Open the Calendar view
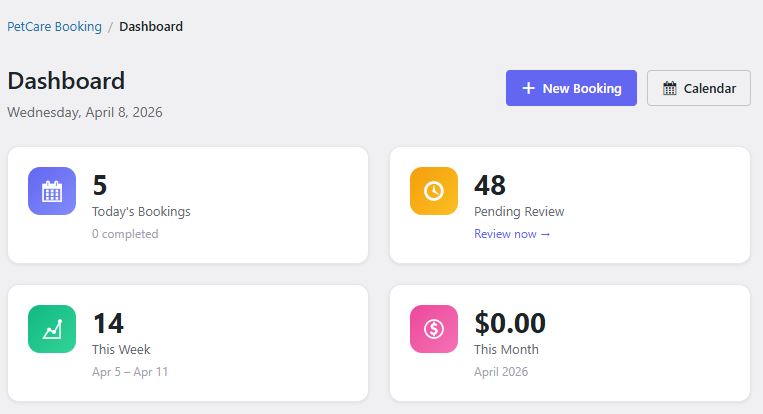The image size is (763, 414). coord(699,88)
